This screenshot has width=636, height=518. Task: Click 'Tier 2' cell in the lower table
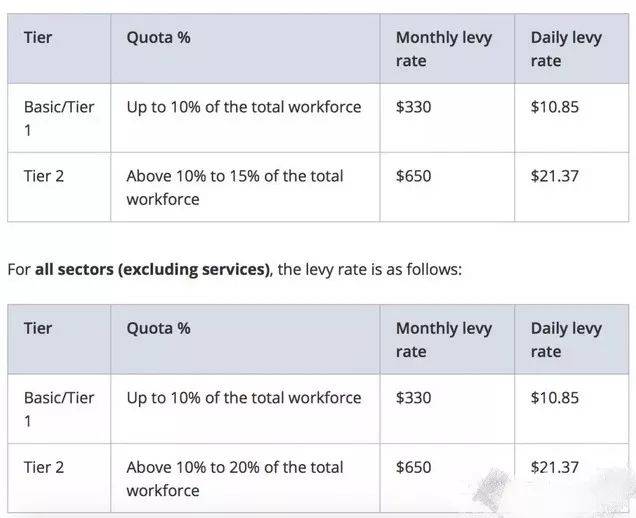coord(43,467)
